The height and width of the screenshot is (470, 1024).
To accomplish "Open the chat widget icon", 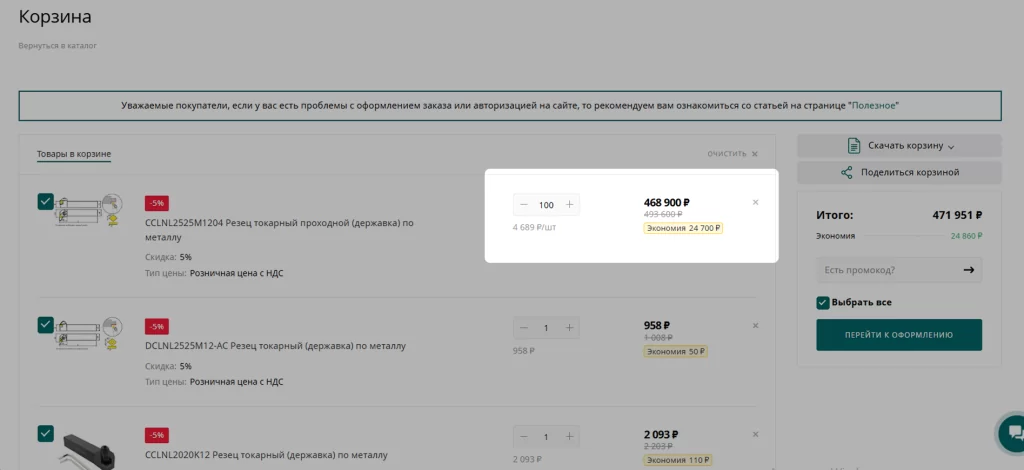I will (1014, 431).
